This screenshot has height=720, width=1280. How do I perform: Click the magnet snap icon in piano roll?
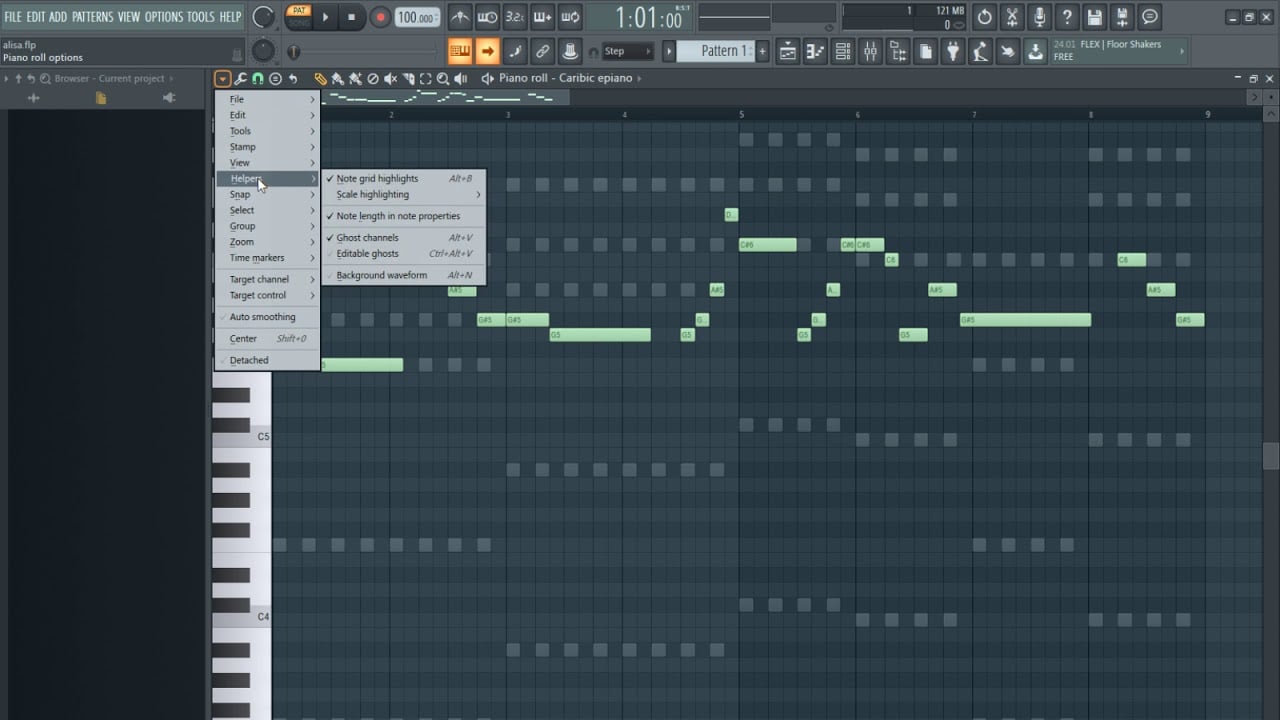coord(257,78)
